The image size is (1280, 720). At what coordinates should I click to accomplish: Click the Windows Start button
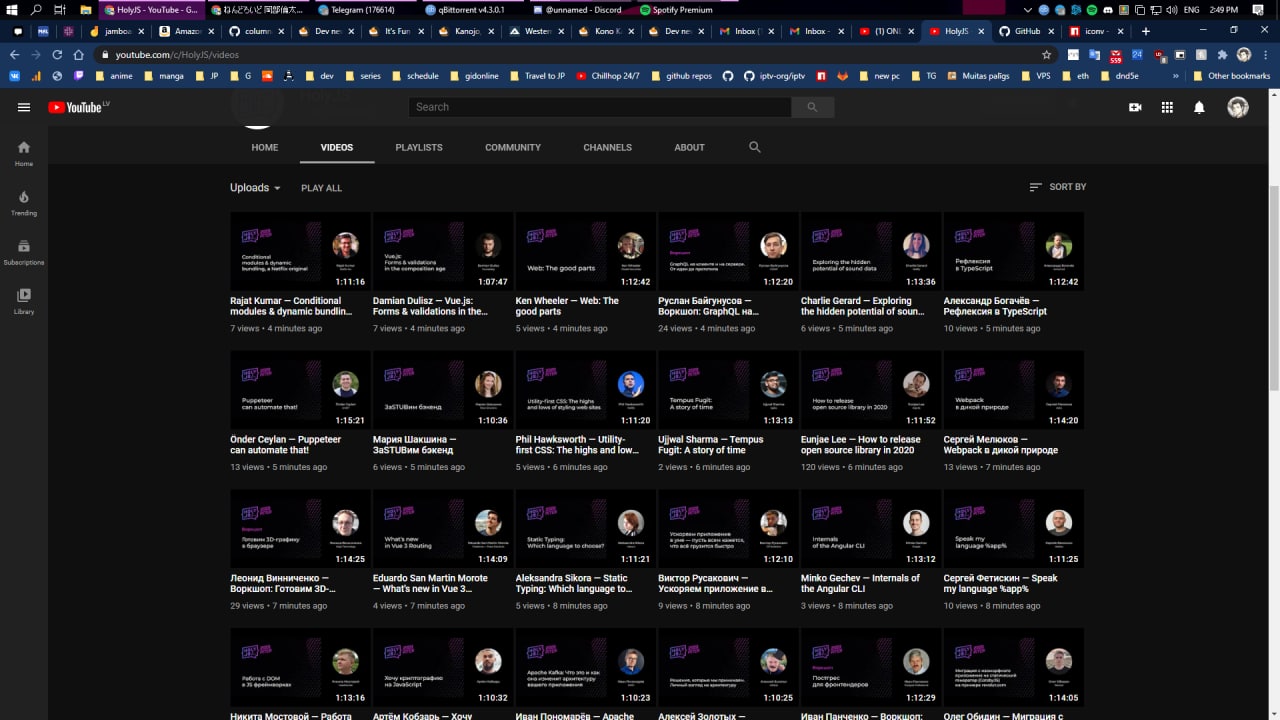point(12,9)
